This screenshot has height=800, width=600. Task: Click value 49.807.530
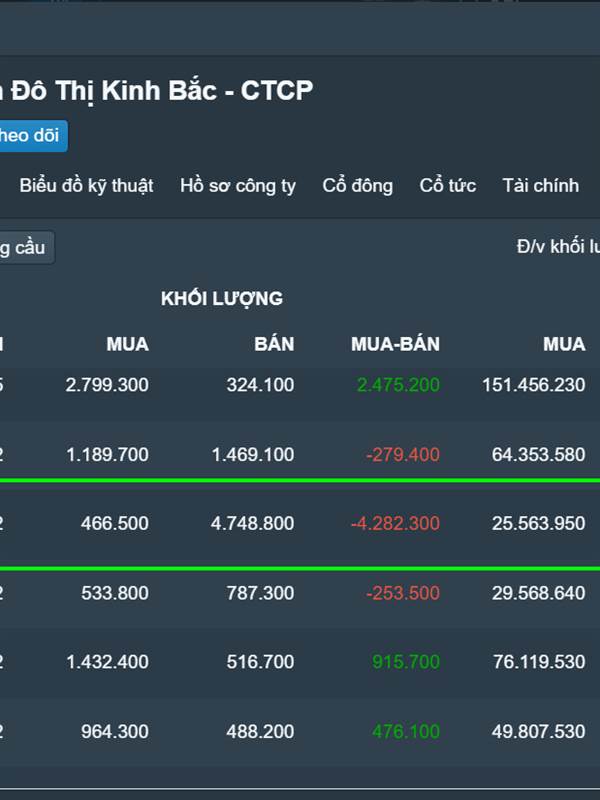pos(538,732)
